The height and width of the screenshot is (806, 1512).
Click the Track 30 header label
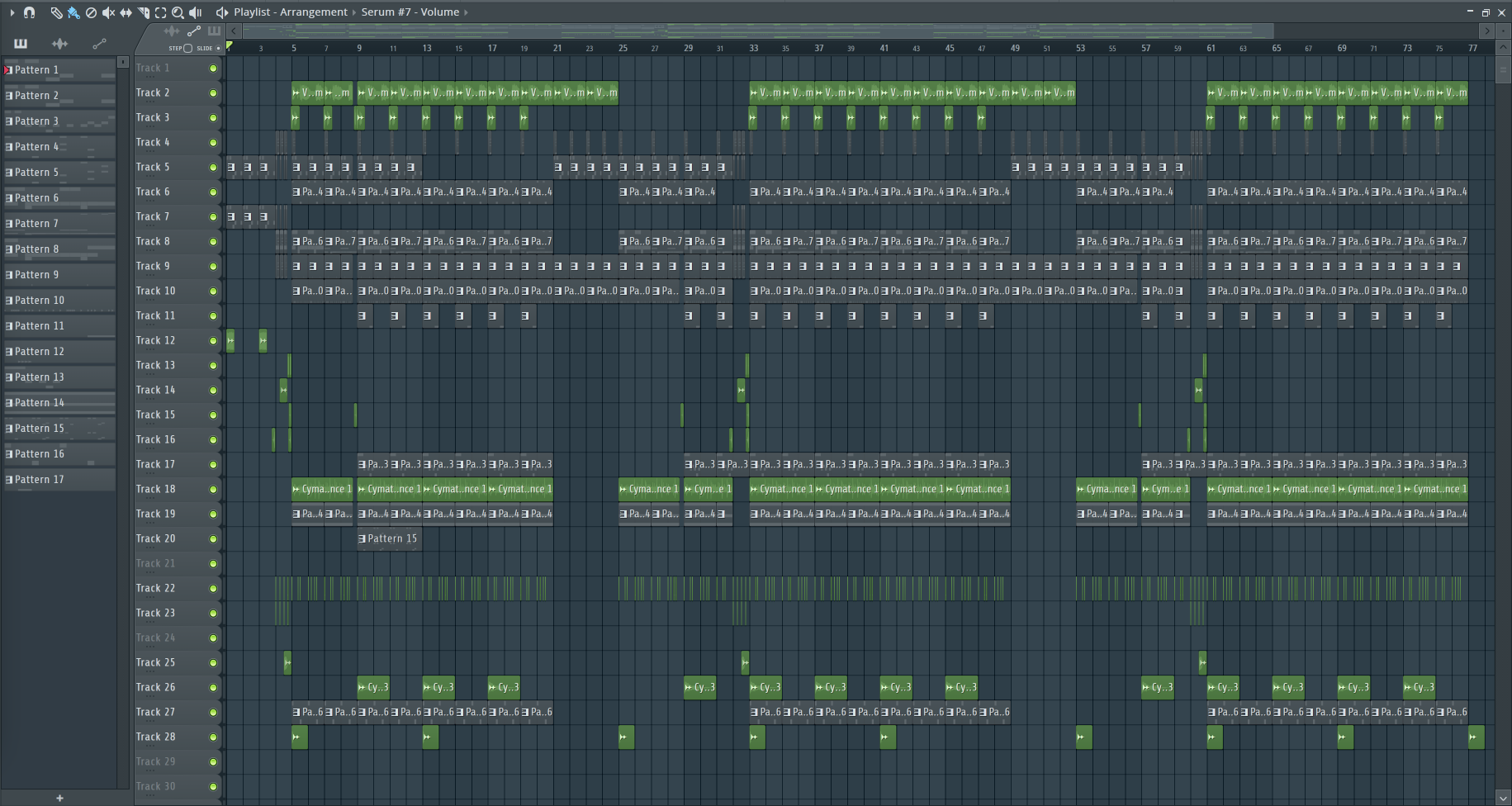(155, 787)
